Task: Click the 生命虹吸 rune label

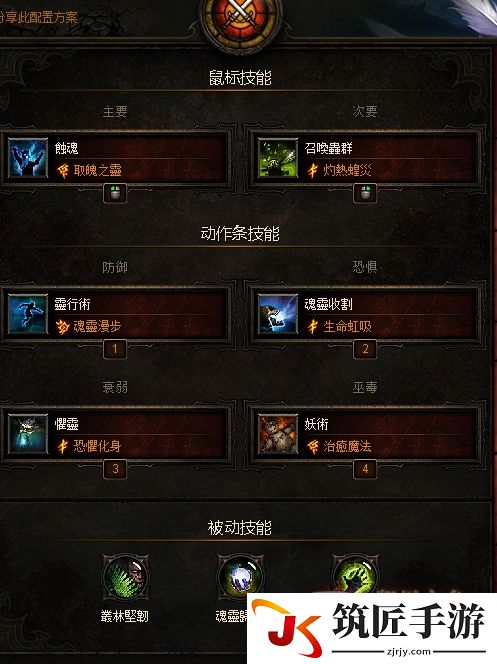Action: point(347,326)
